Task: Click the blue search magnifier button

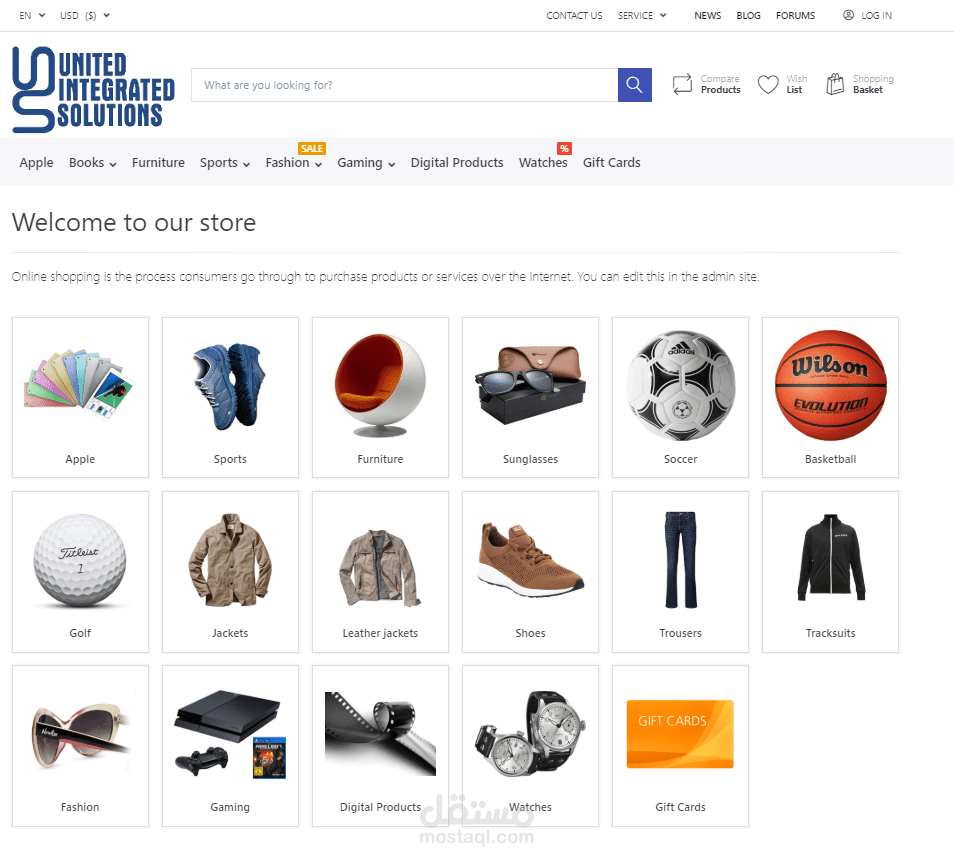Action: (635, 85)
